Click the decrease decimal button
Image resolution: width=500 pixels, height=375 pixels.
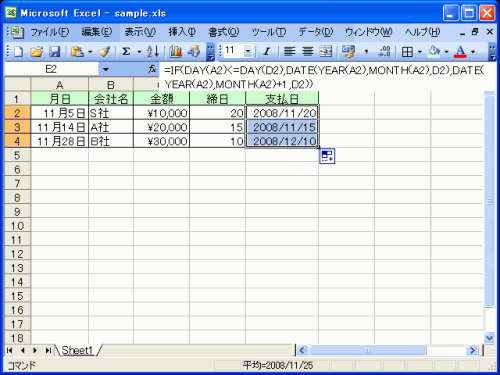coord(384,51)
